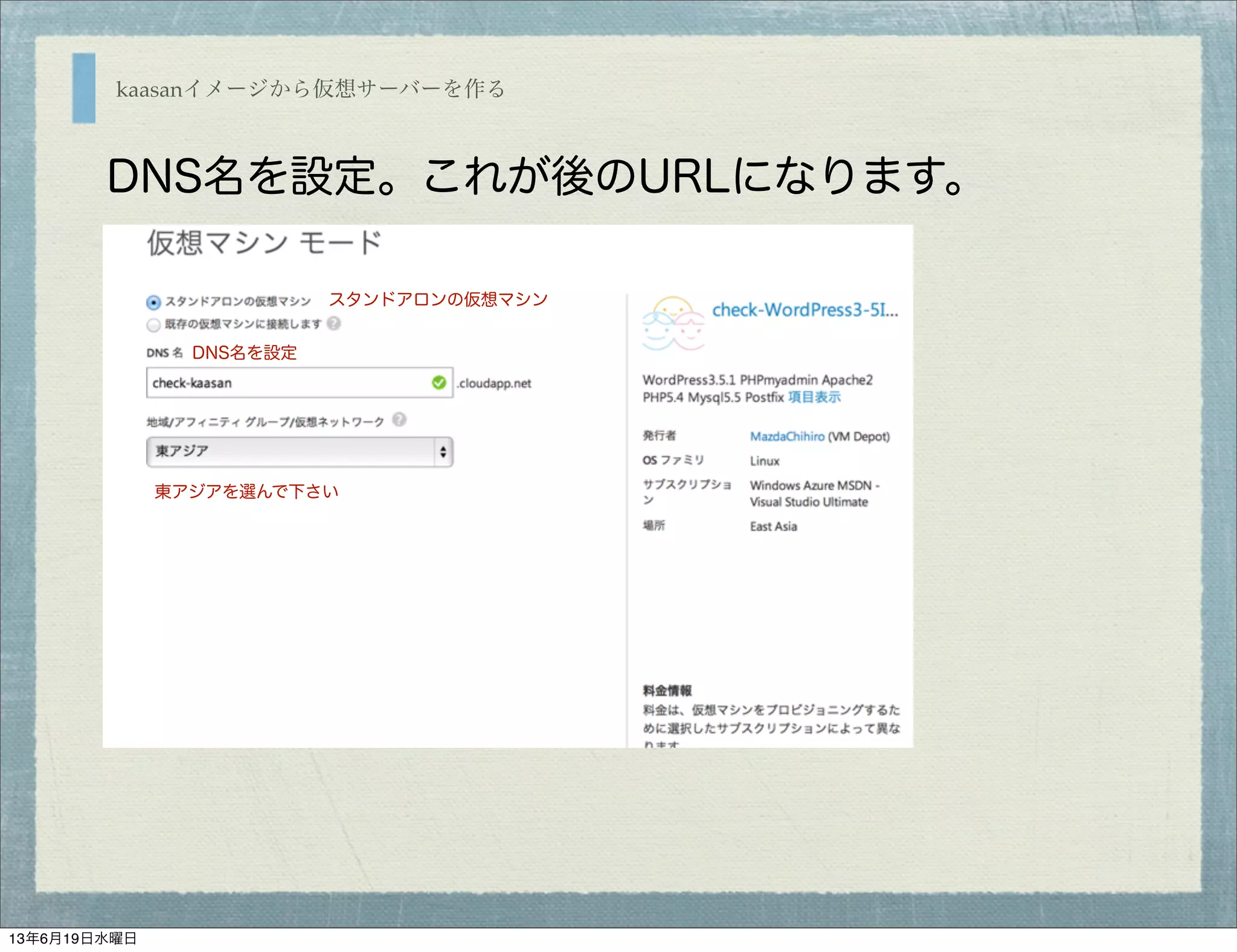Open the check-WordPress3-5I... image title link
This screenshot has width=1237, height=952.
[805, 310]
